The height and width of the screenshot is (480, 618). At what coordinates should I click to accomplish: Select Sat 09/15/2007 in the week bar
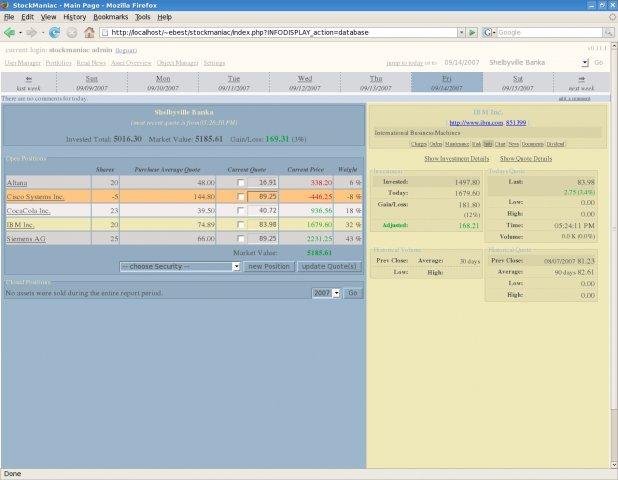click(x=517, y=83)
